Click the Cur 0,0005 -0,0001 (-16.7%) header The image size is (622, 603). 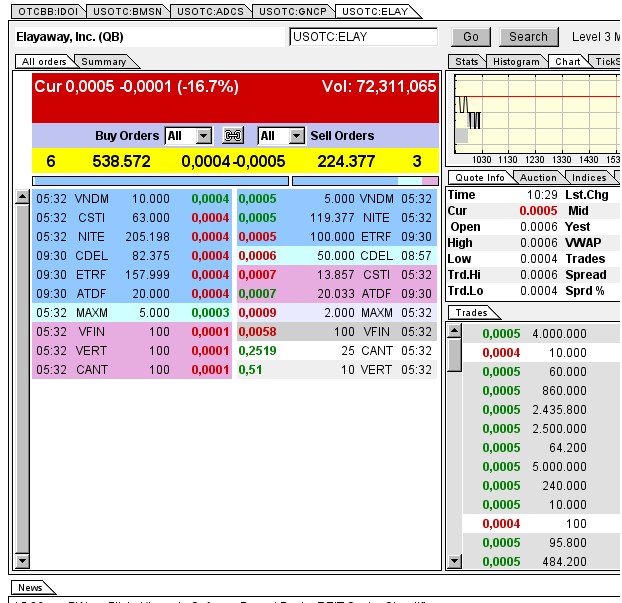[x=136, y=86]
